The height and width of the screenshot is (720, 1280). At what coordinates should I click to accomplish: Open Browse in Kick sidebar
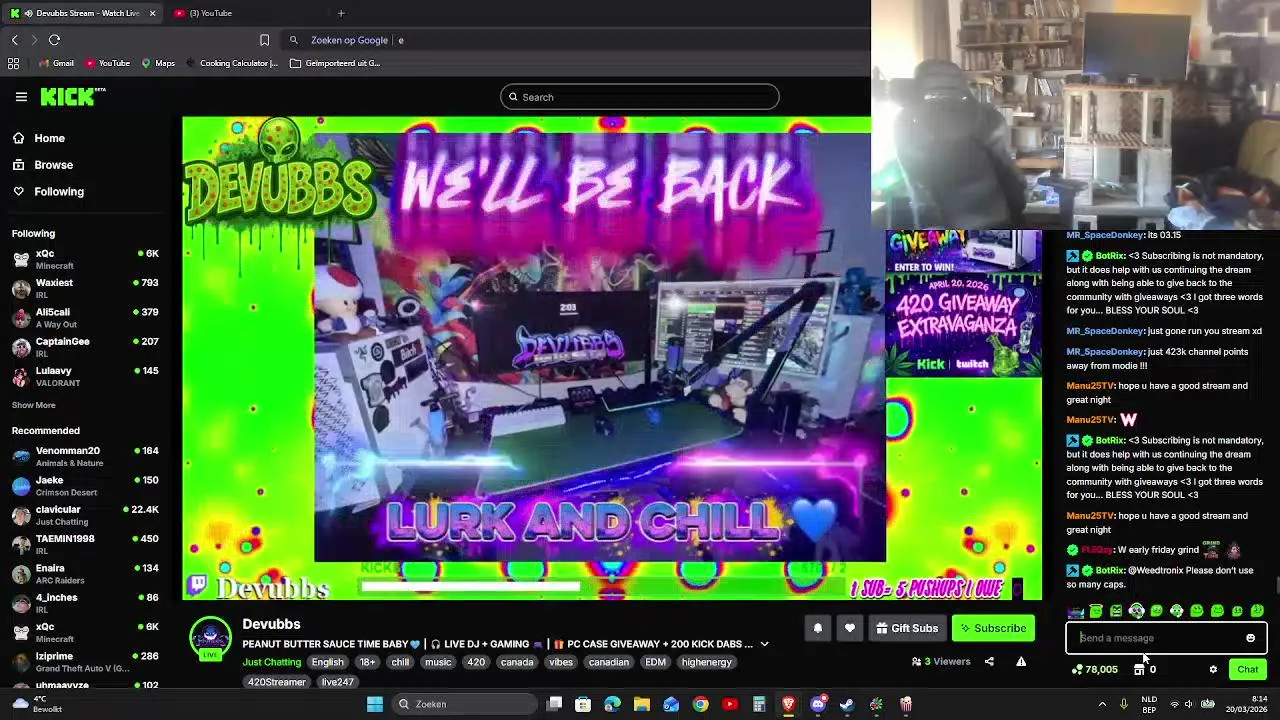(53, 165)
